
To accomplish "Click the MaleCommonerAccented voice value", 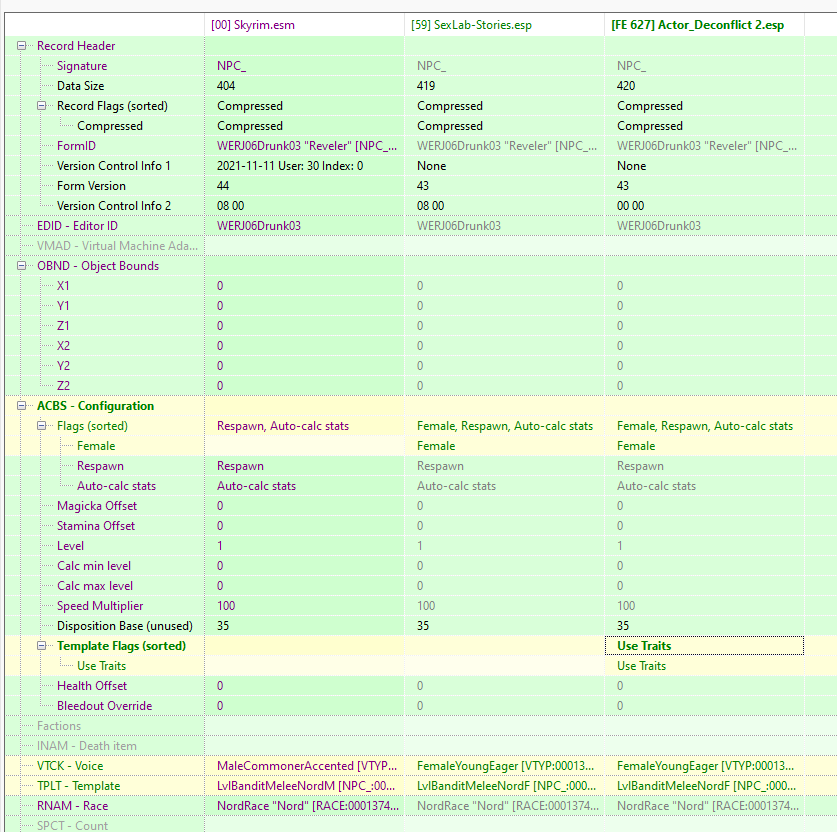I will click(x=304, y=766).
